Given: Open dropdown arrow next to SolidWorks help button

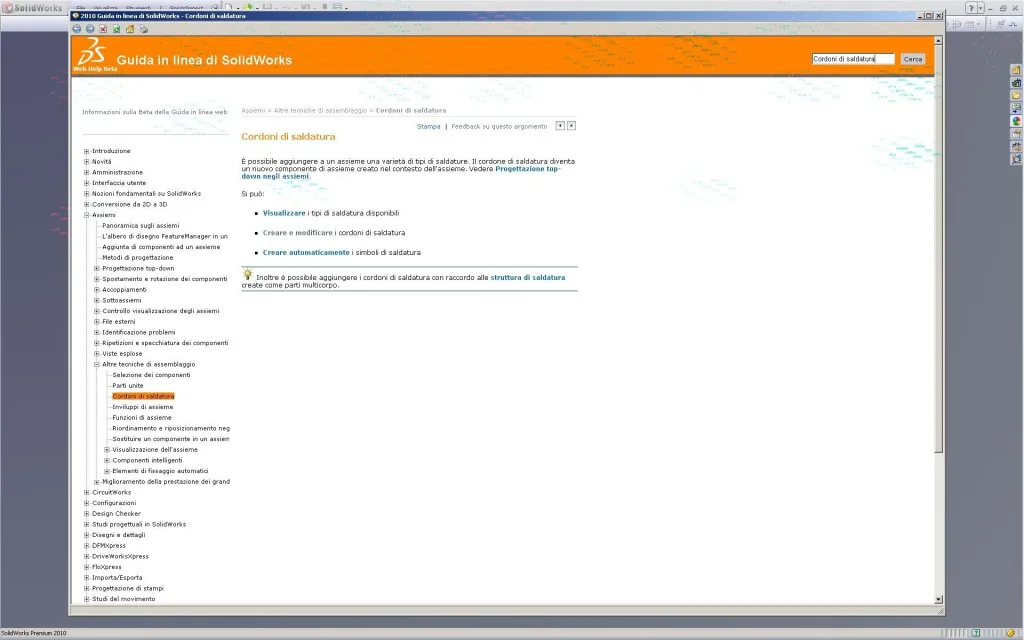Looking at the screenshot, I should [x=980, y=8].
